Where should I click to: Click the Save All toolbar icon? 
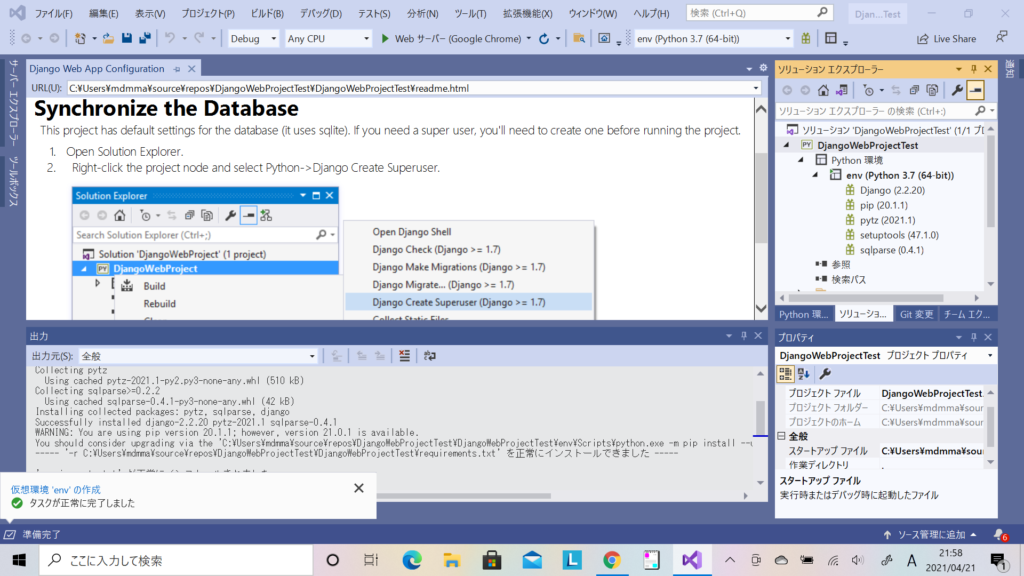[x=144, y=39]
